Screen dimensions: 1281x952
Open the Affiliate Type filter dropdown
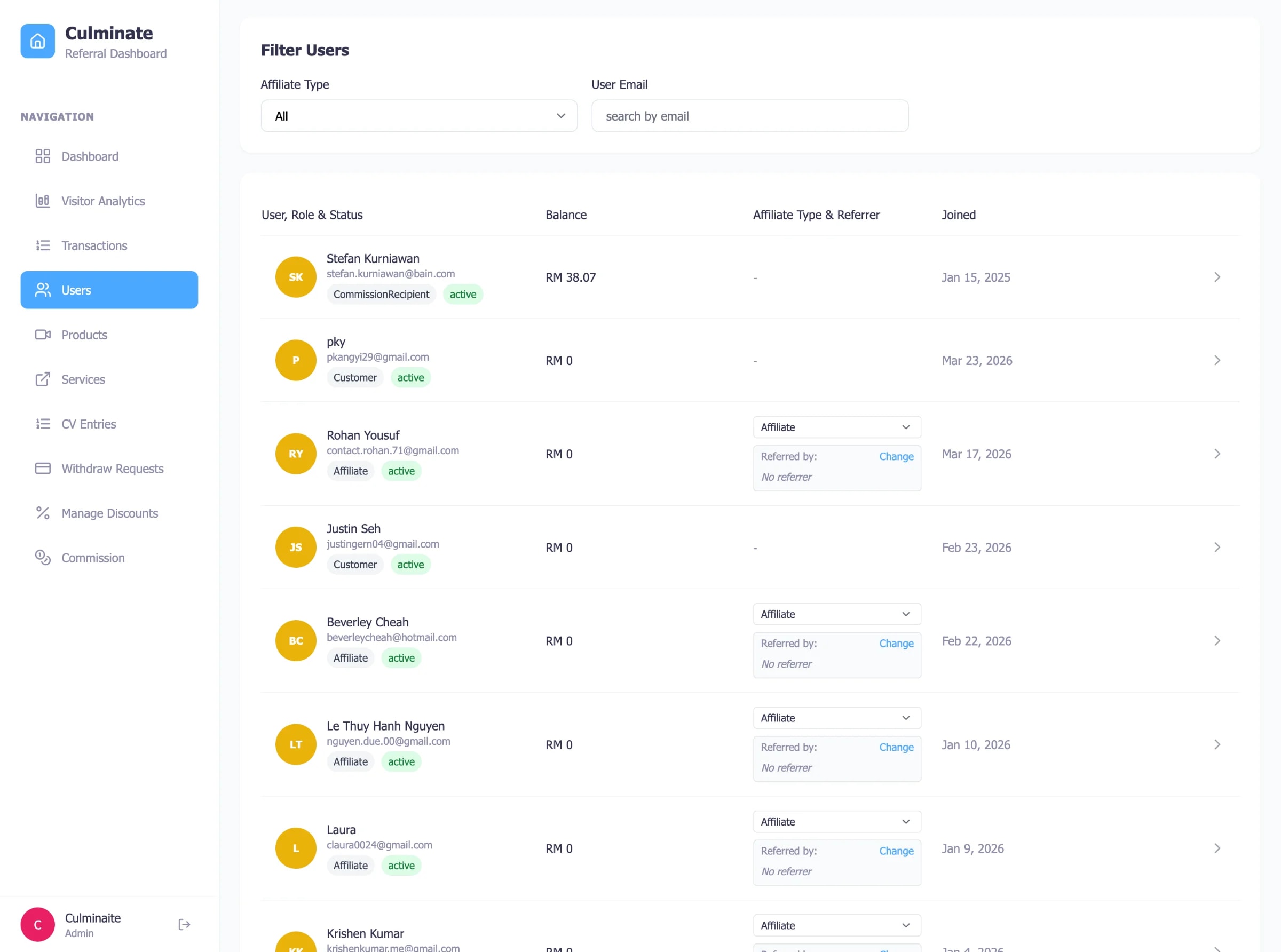[419, 116]
